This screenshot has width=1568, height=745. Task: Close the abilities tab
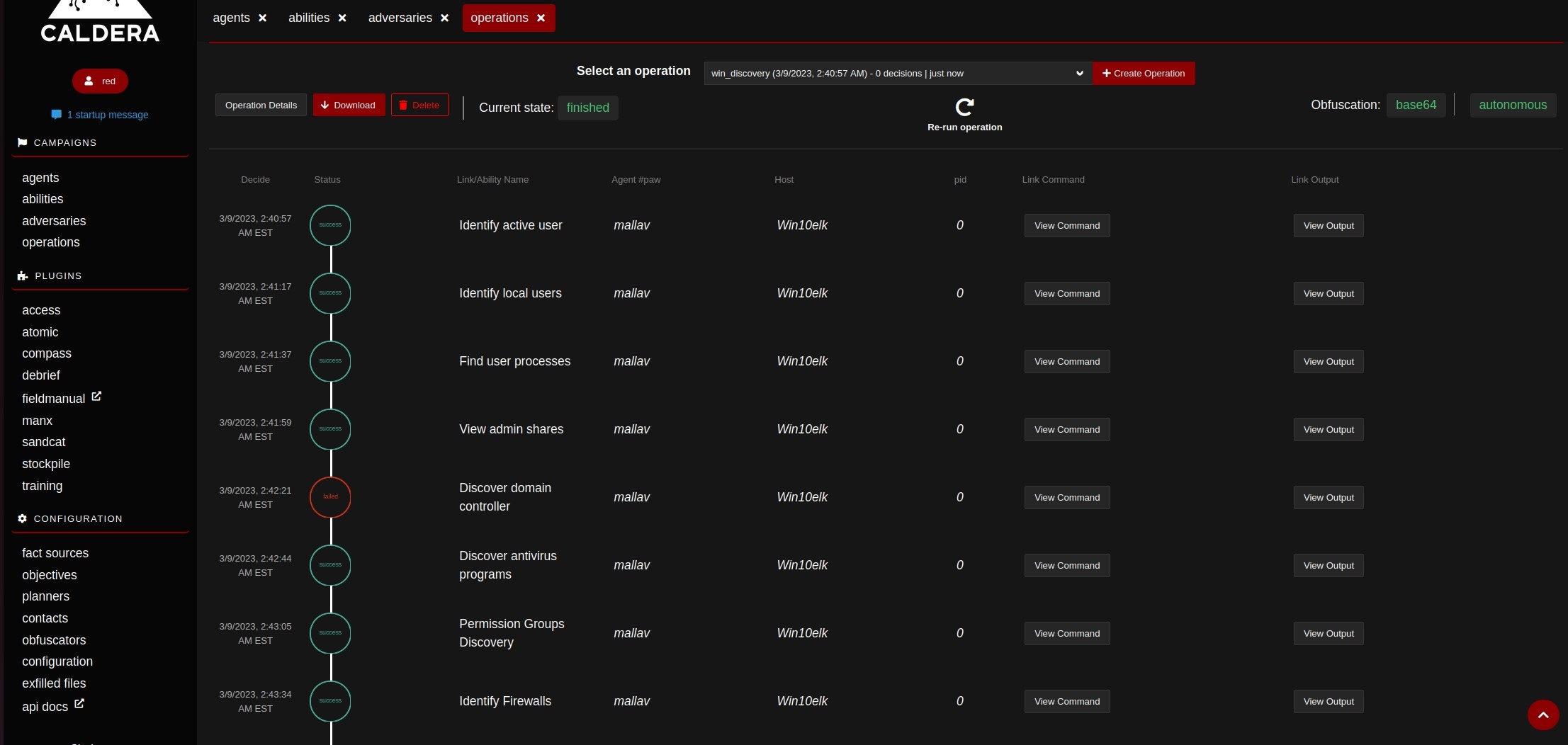click(342, 18)
